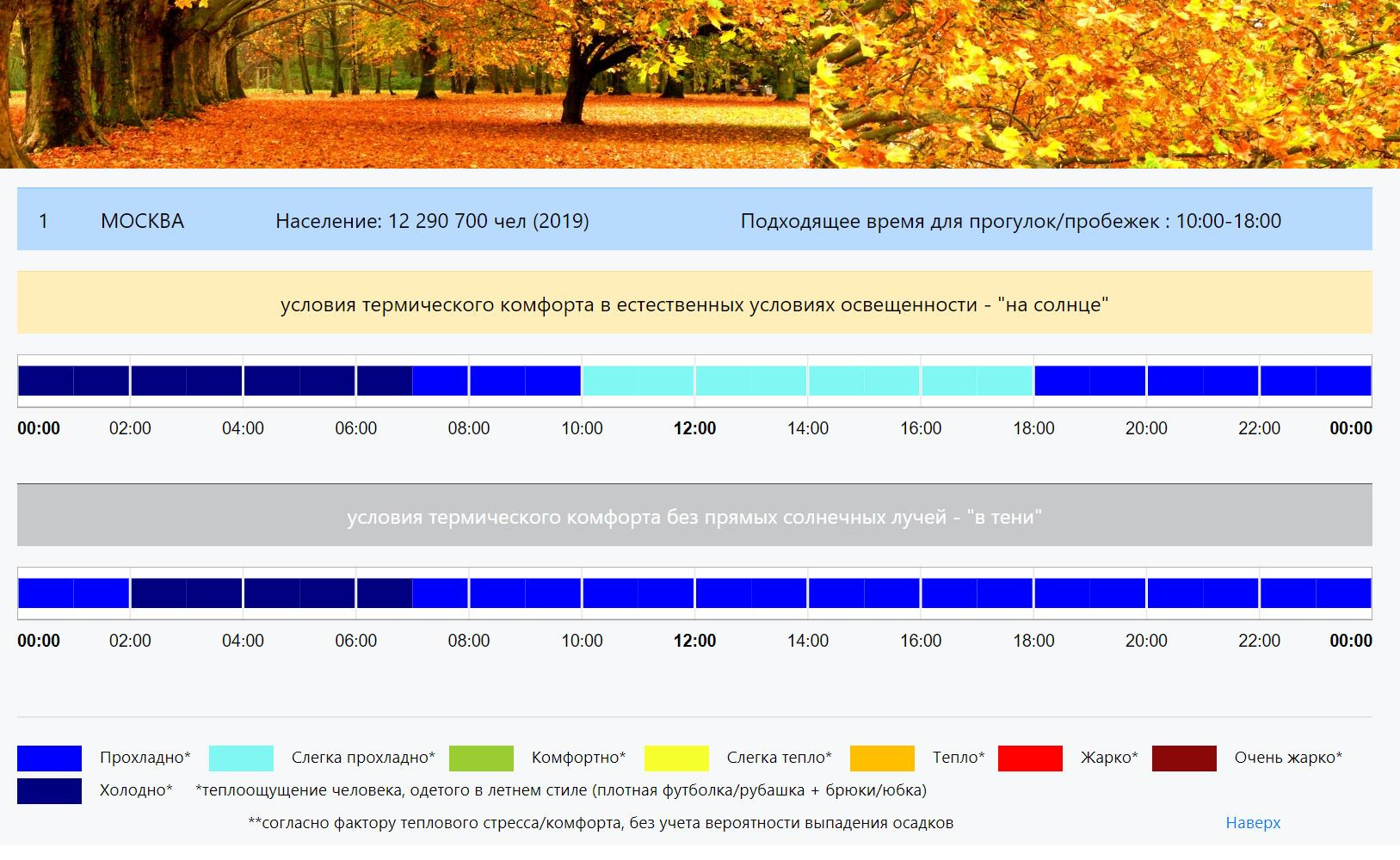Click the red "Жарко" legend swatch
Screen dimensions: 1400x860
point(1030,758)
